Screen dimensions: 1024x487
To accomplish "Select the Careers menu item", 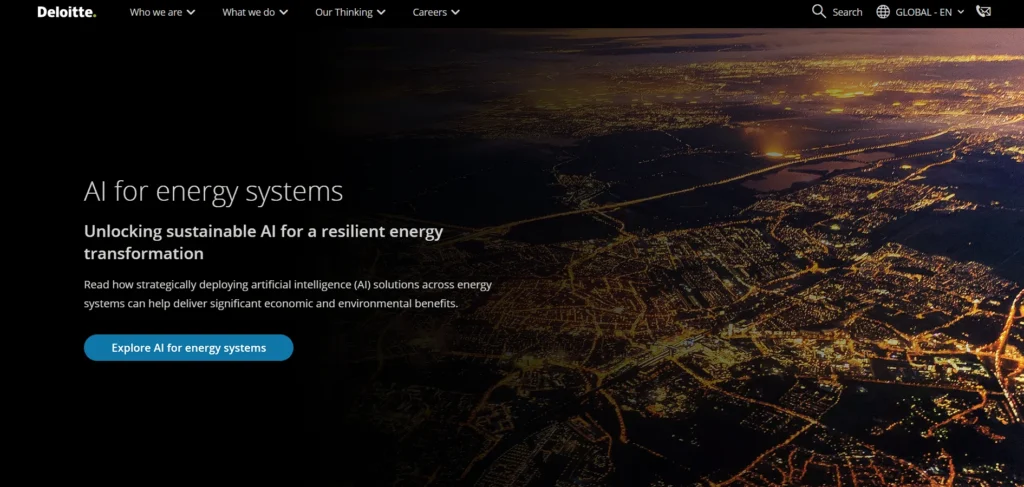I will coord(430,12).
